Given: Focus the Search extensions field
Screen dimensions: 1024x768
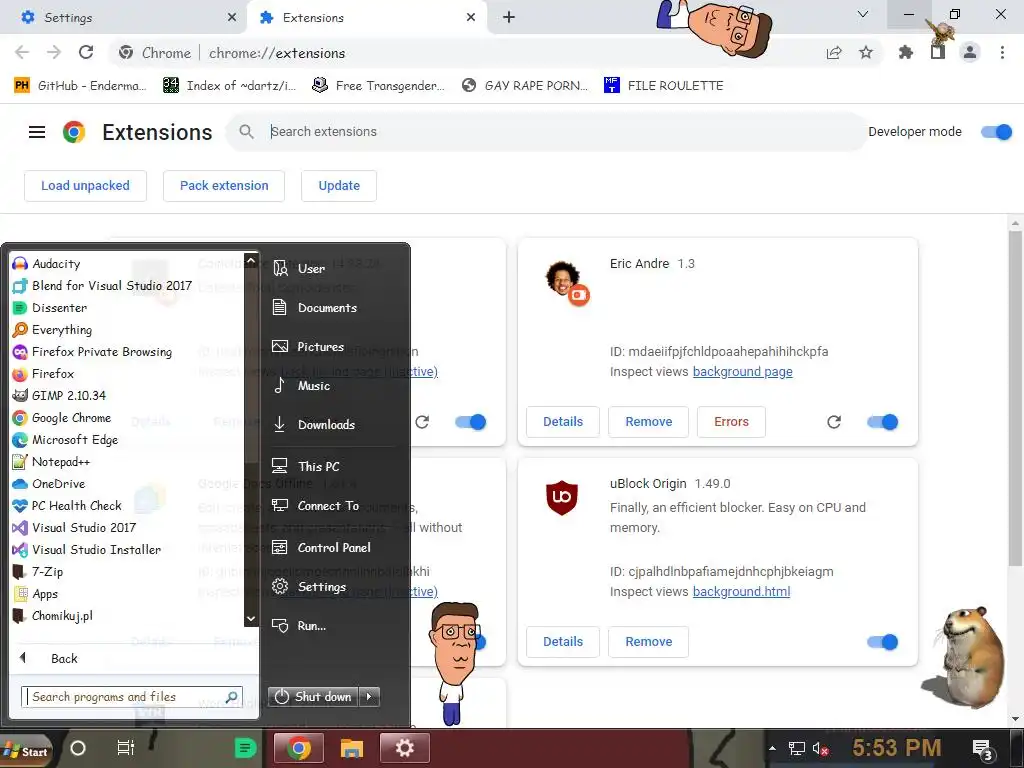Looking at the screenshot, I should (547, 133).
